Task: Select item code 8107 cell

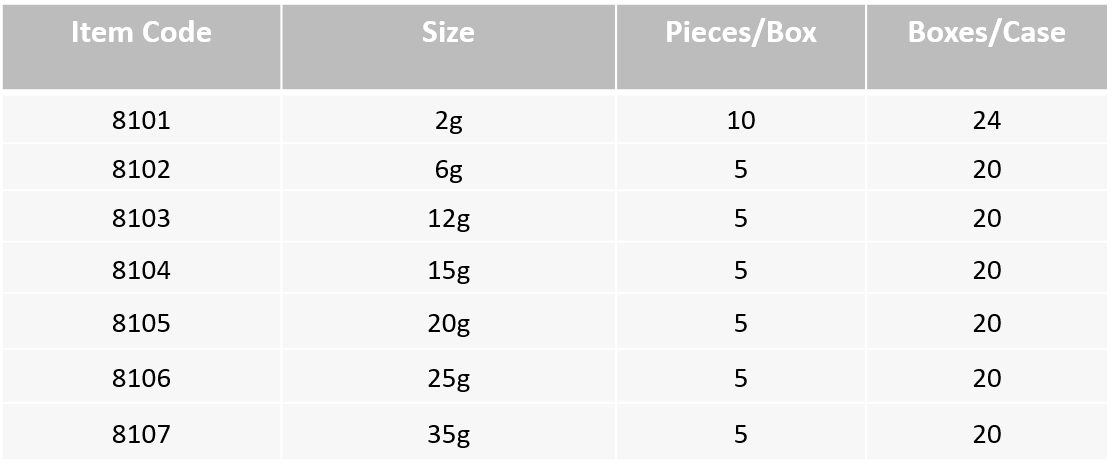Action: pos(141,433)
